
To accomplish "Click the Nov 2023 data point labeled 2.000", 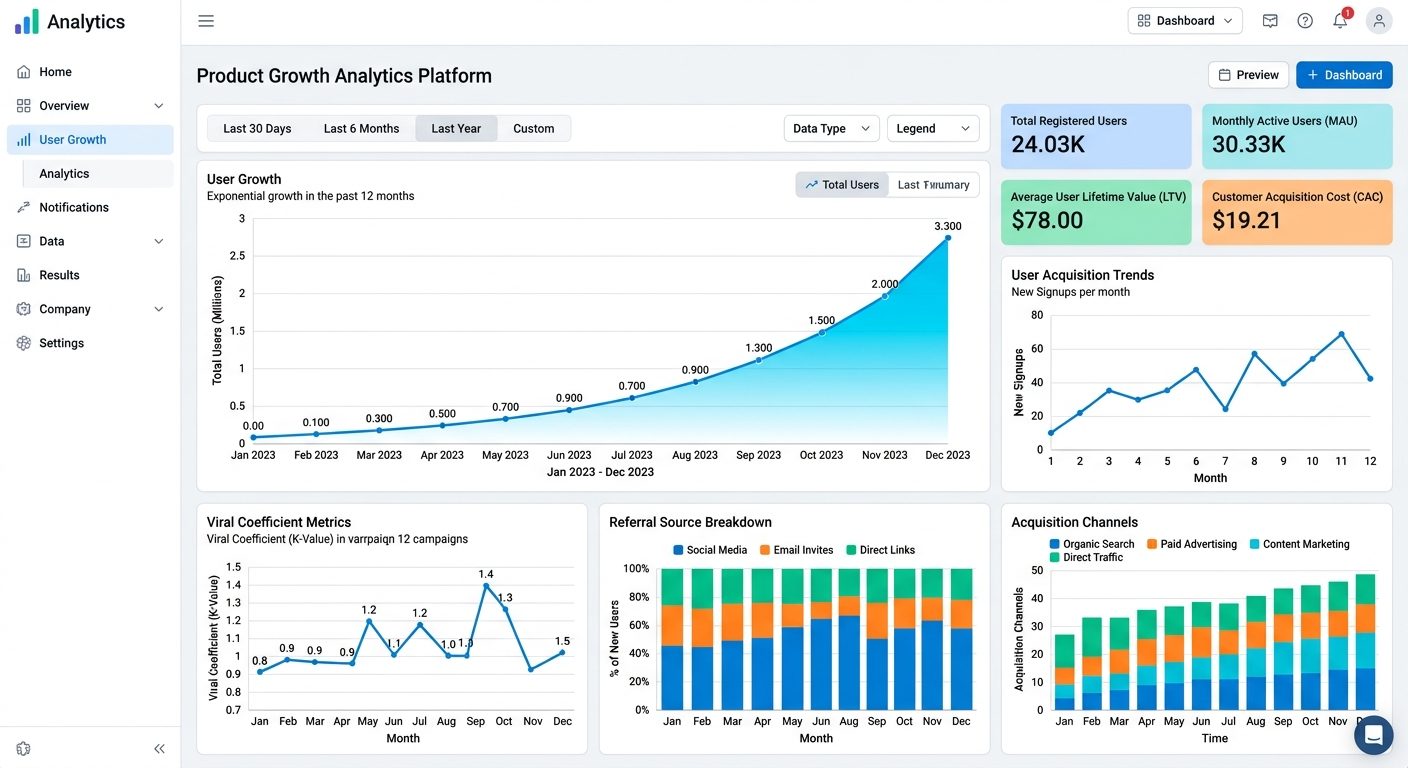I will tap(884, 296).
